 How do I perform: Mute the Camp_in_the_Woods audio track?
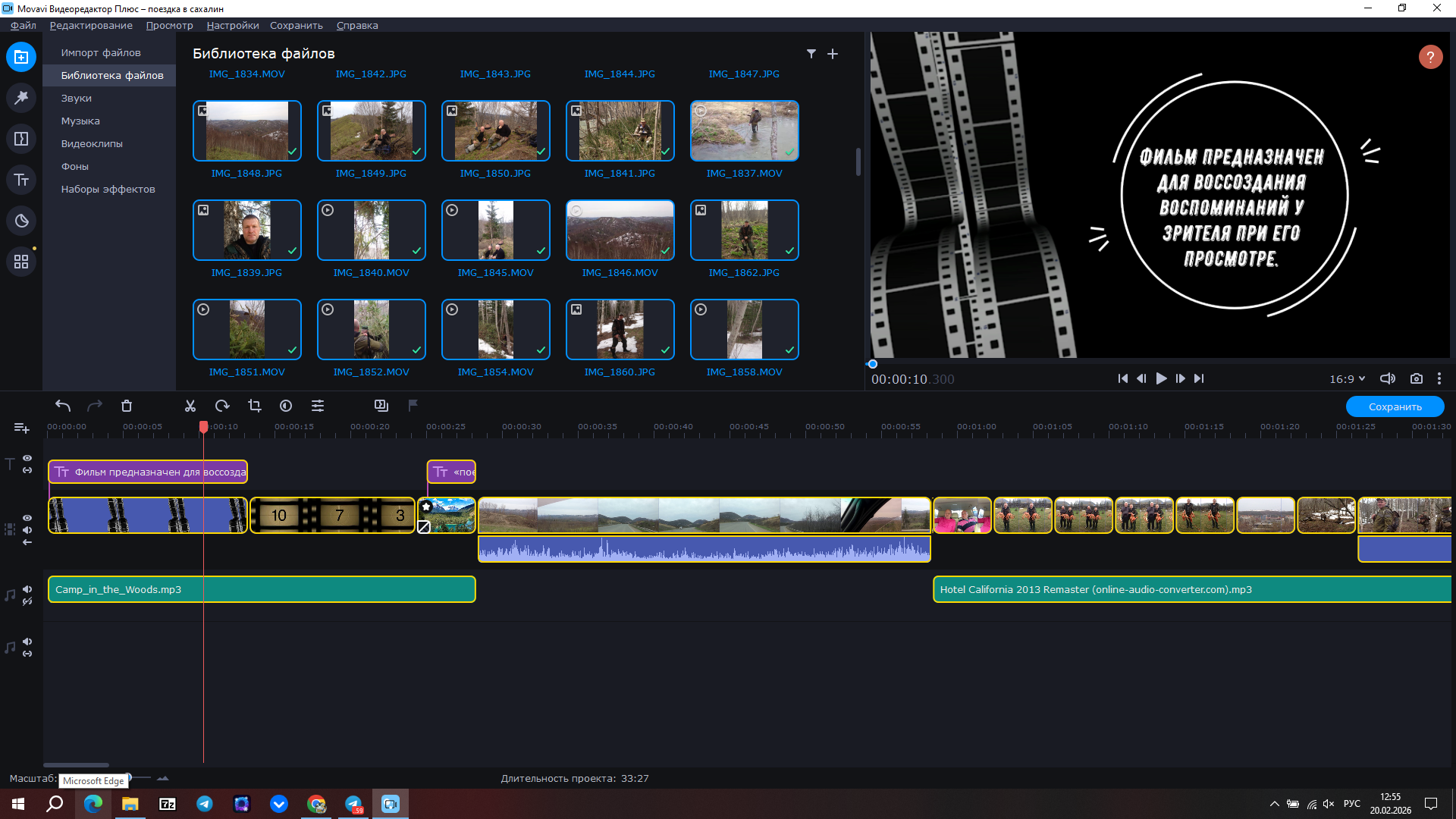coord(27,589)
